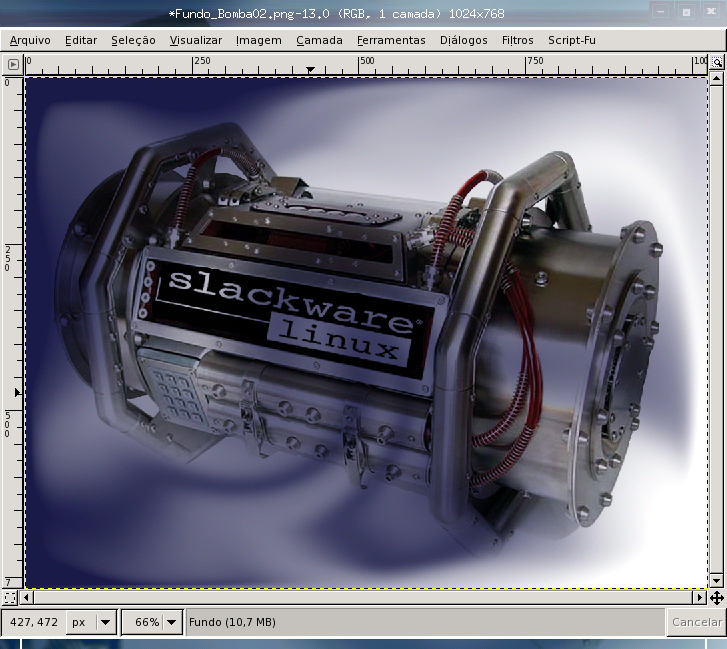This screenshot has height=649, width=727.
Task: Toggle the Quick Mask button at bottom left
Action: point(10,597)
